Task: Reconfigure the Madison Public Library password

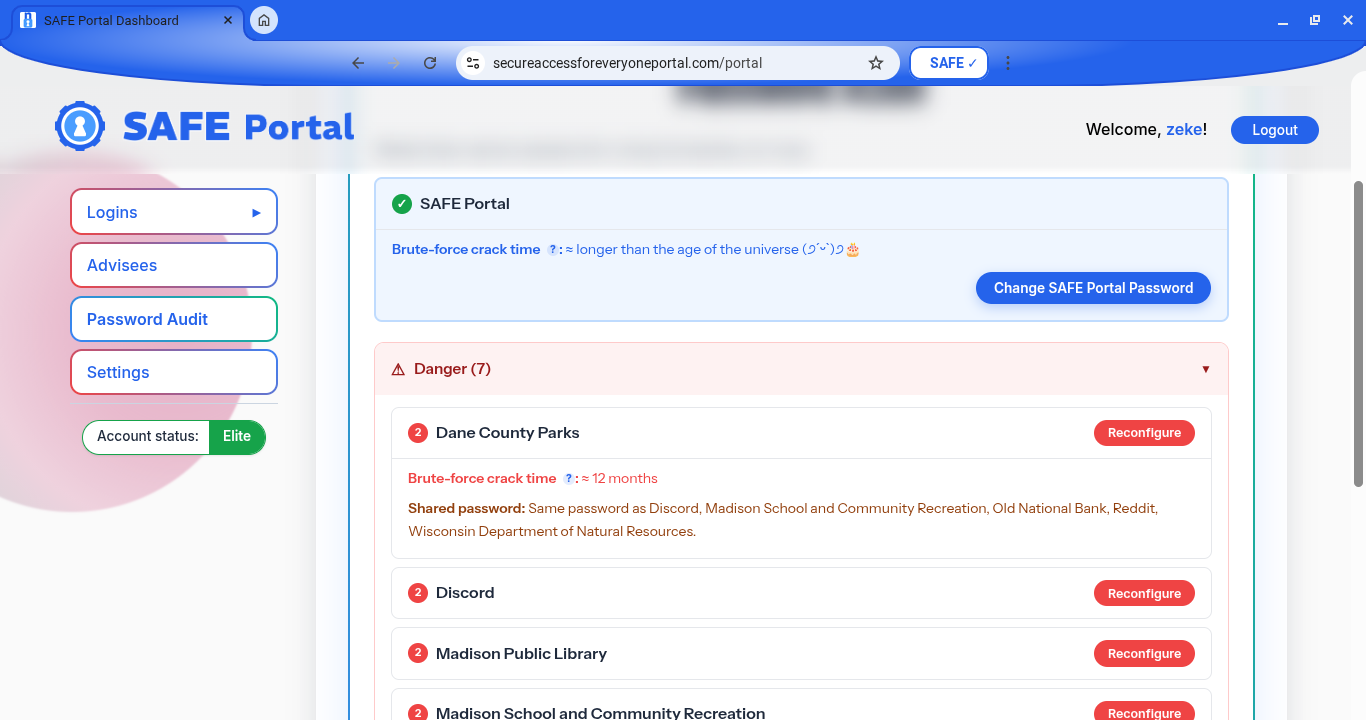Action: coord(1144,653)
